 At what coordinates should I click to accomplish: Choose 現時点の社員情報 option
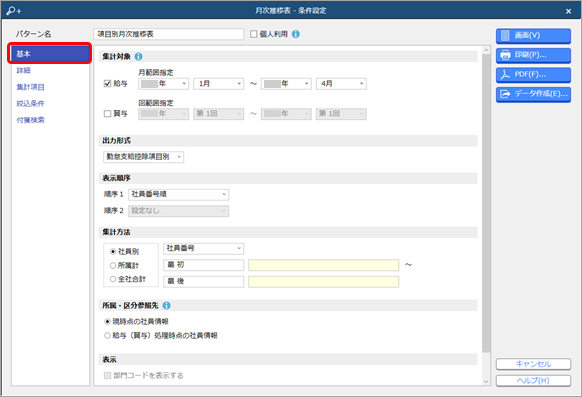107,321
